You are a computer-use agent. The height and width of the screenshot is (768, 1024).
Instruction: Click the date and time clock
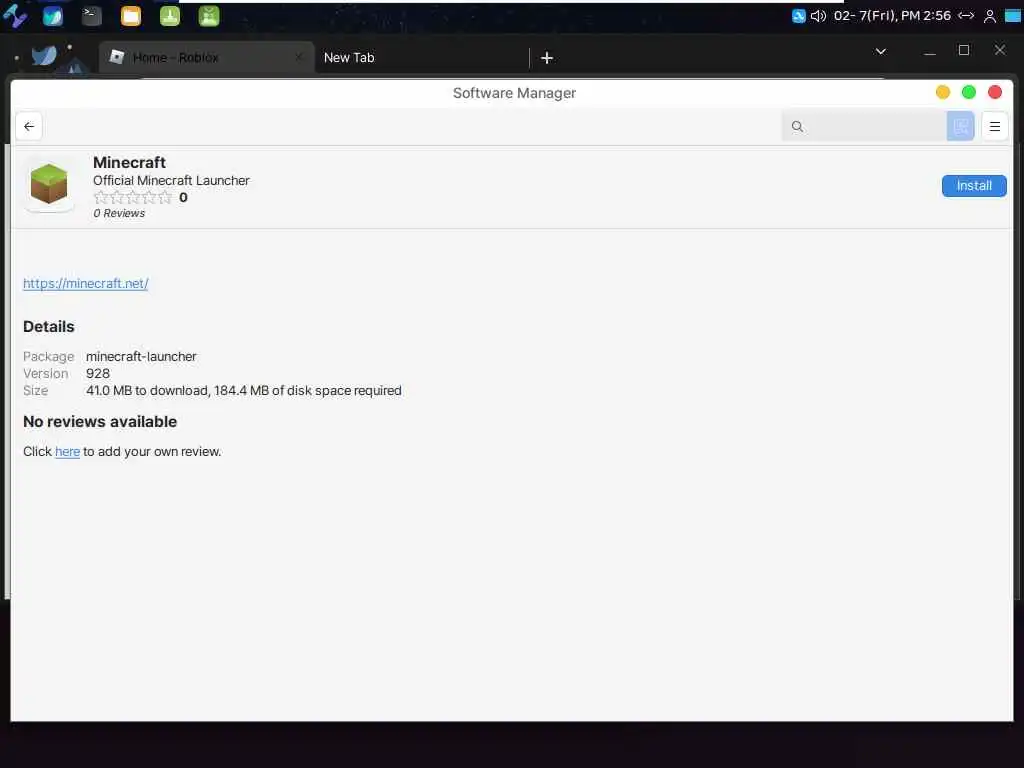click(x=892, y=16)
